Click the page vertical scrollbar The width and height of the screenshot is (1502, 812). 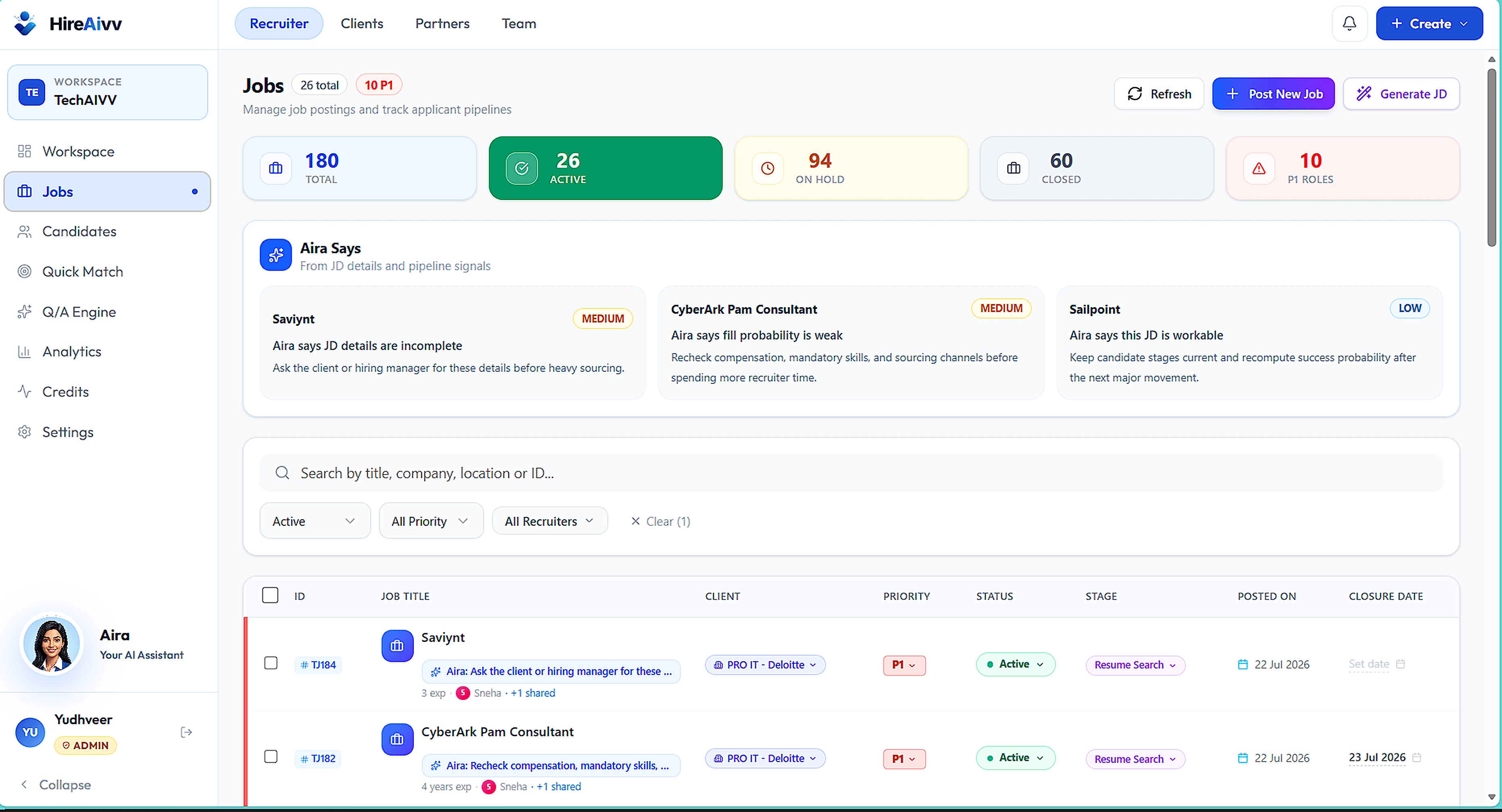coord(1492,157)
